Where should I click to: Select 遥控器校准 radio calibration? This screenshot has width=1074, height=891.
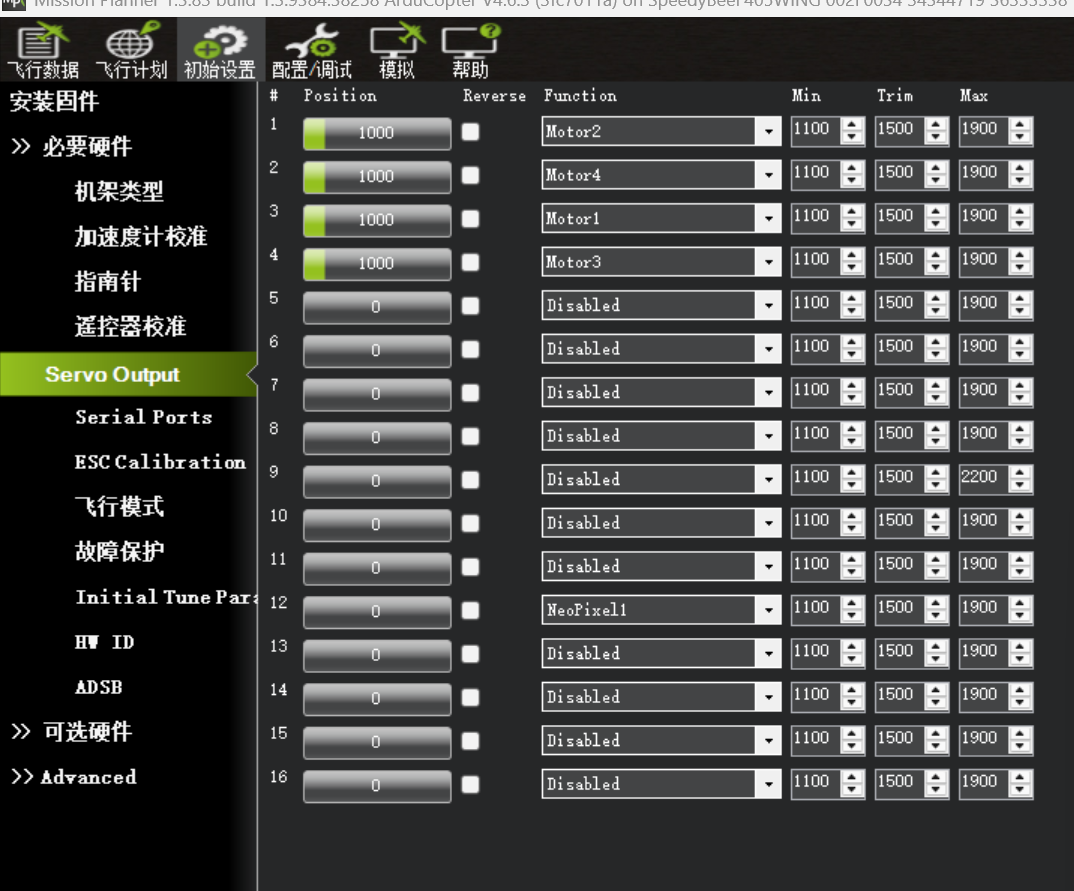(130, 326)
